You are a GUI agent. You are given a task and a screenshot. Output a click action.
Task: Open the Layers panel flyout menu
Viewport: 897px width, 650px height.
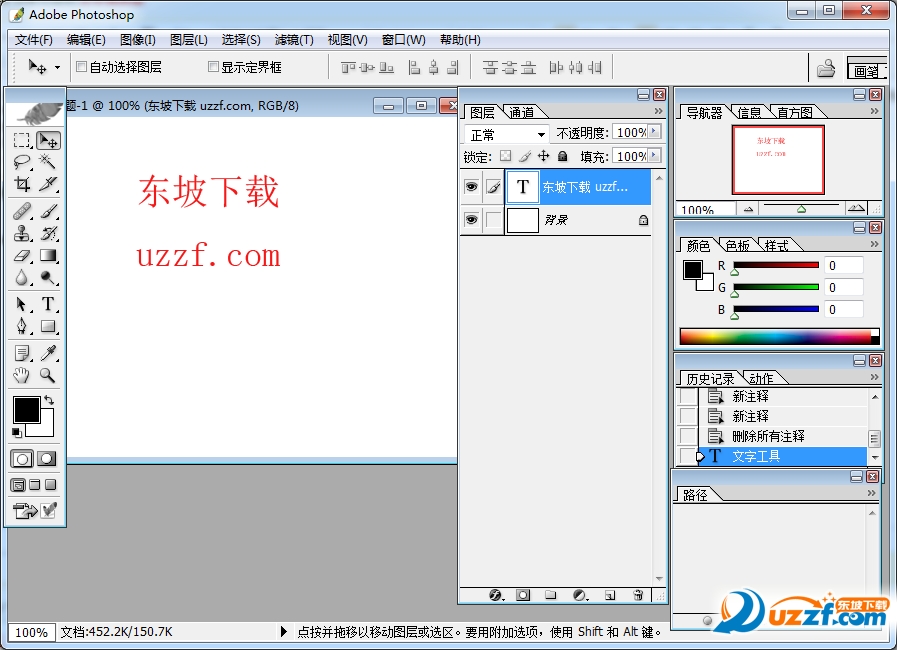click(658, 110)
